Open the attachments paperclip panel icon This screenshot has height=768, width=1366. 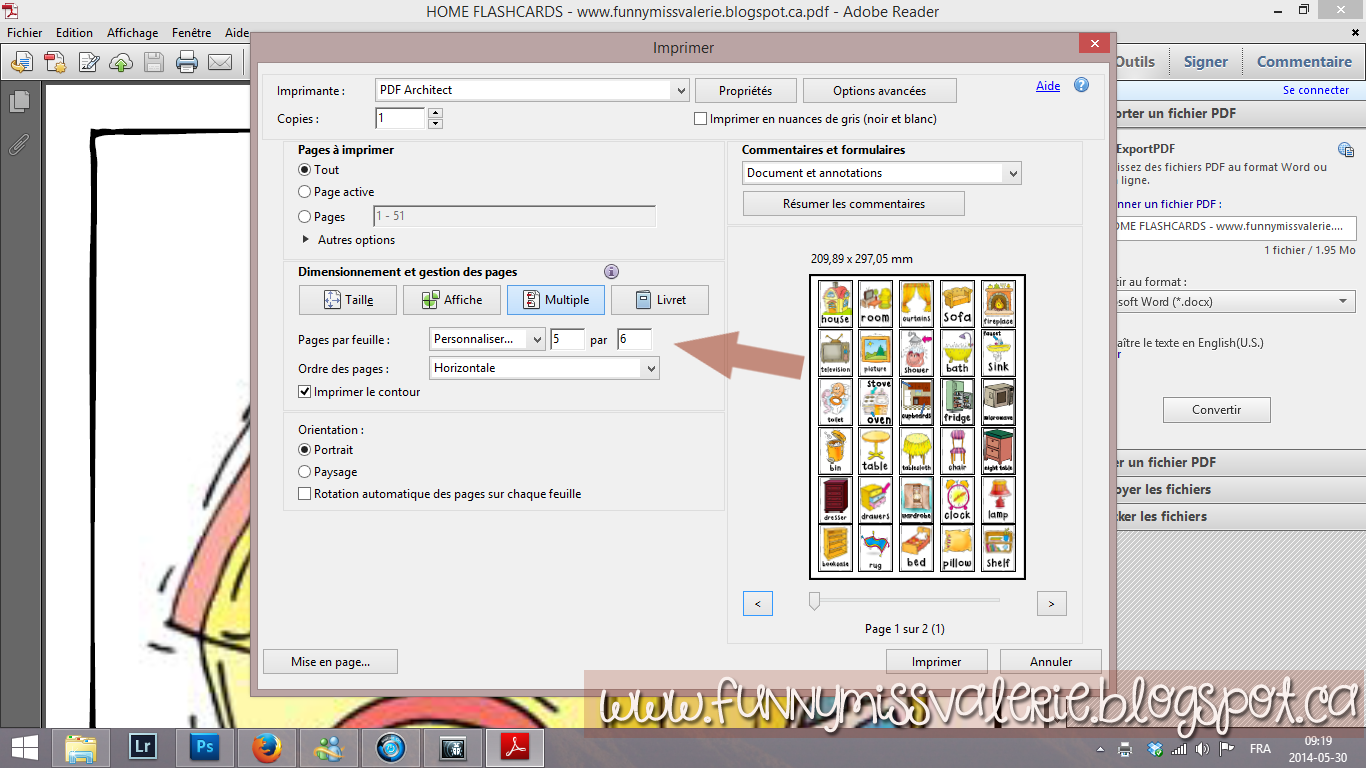[19, 145]
